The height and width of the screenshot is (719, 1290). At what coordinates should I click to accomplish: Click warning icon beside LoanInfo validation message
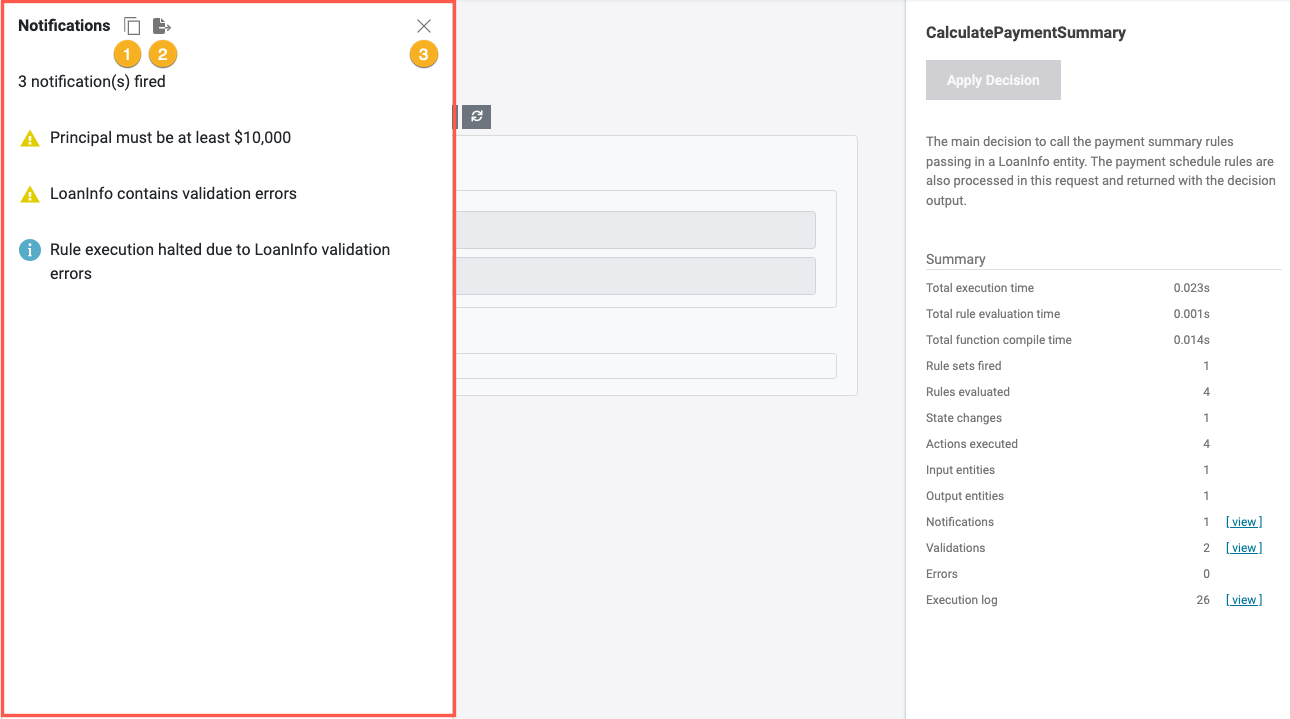[30, 195]
